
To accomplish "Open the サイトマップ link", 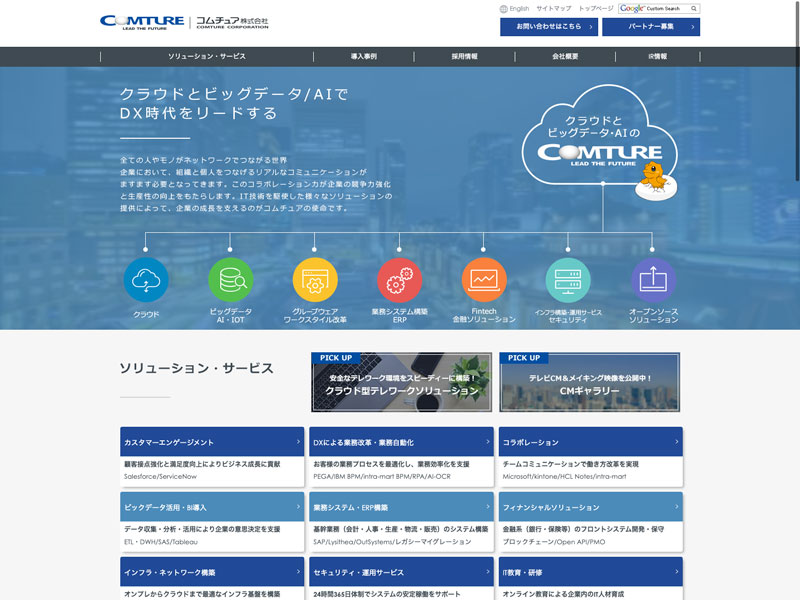I will click(553, 8).
